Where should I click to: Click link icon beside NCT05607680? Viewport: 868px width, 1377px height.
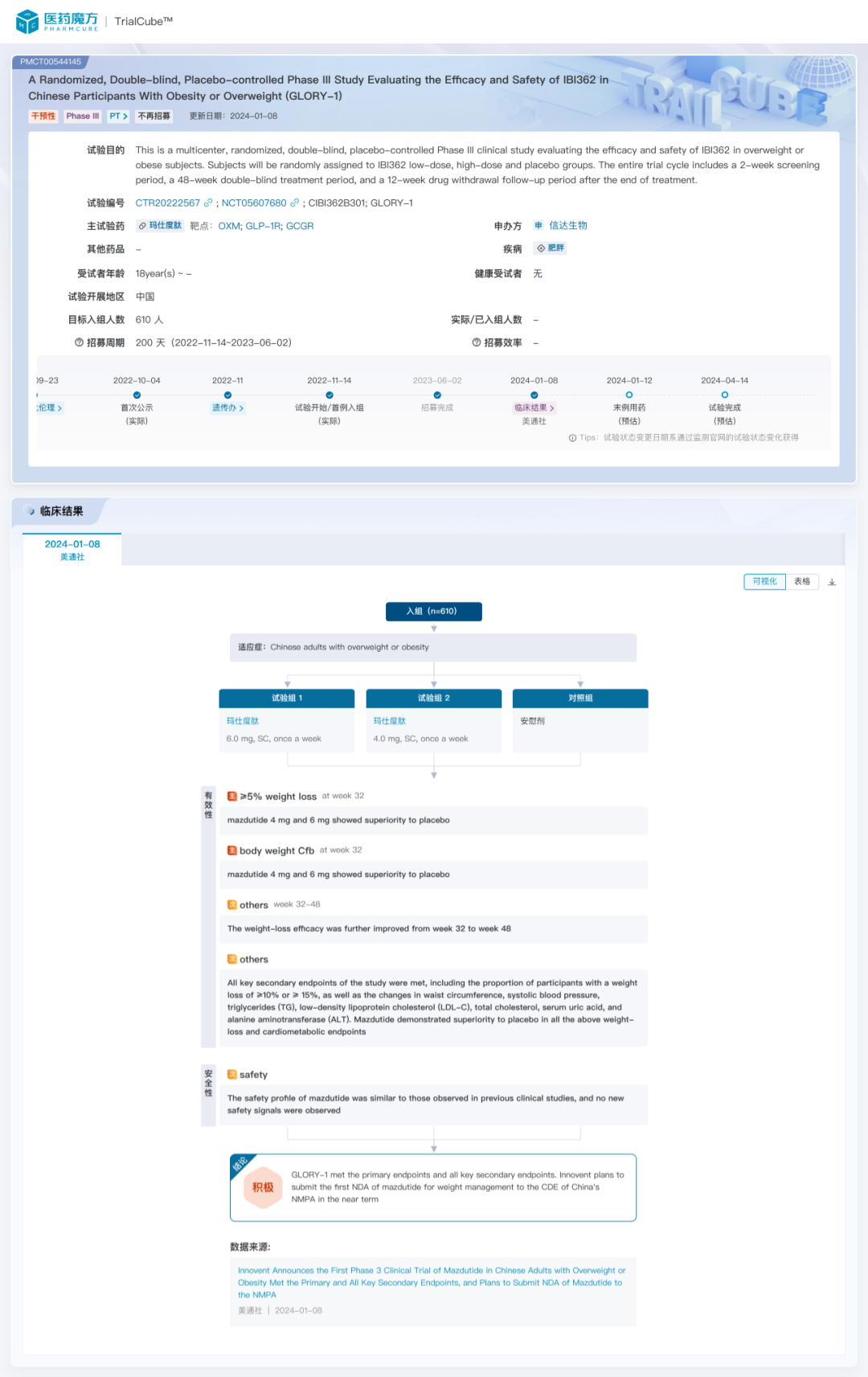295,203
